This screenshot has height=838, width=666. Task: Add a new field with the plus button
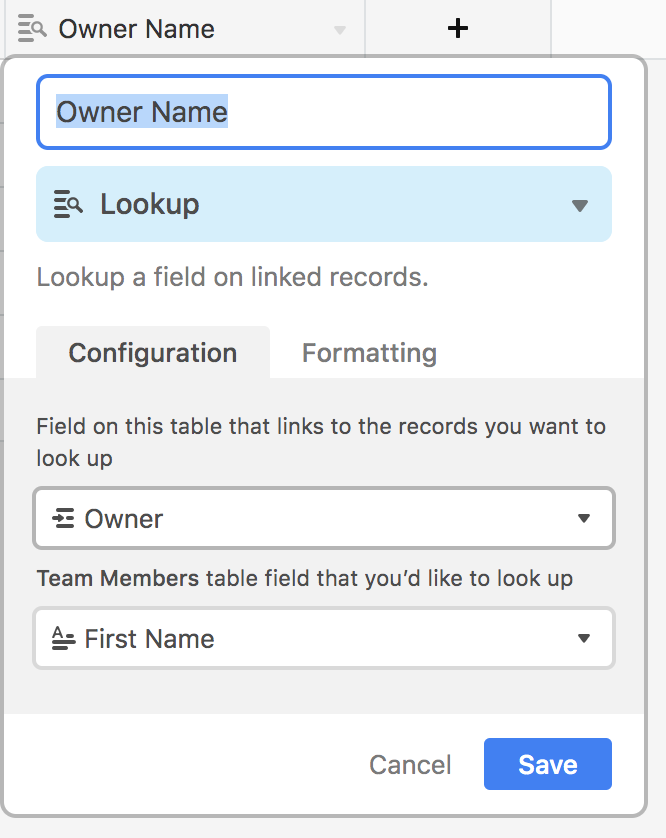tap(457, 29)
